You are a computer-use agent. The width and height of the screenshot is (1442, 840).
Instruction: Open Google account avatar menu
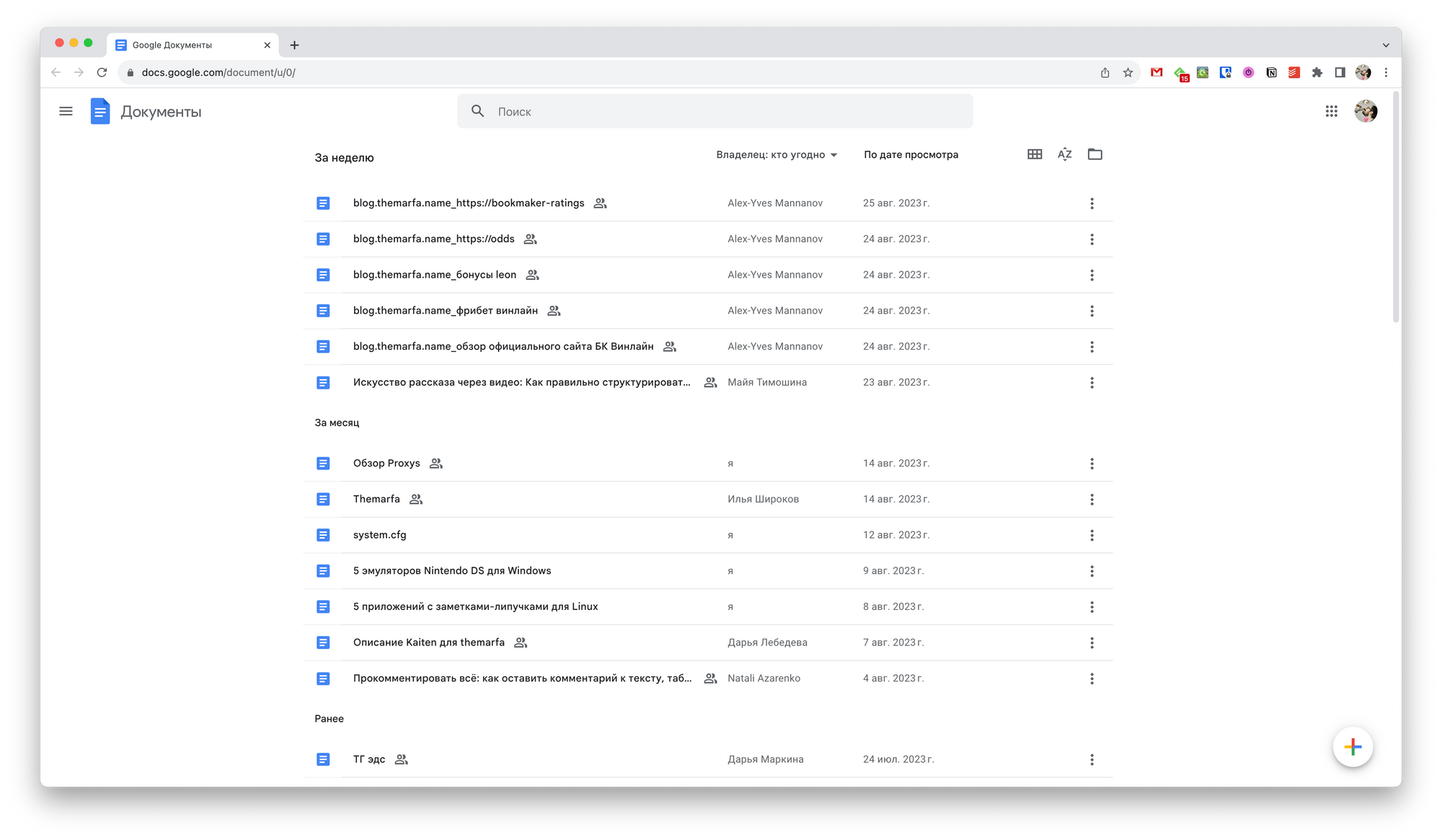point(1366,111)
